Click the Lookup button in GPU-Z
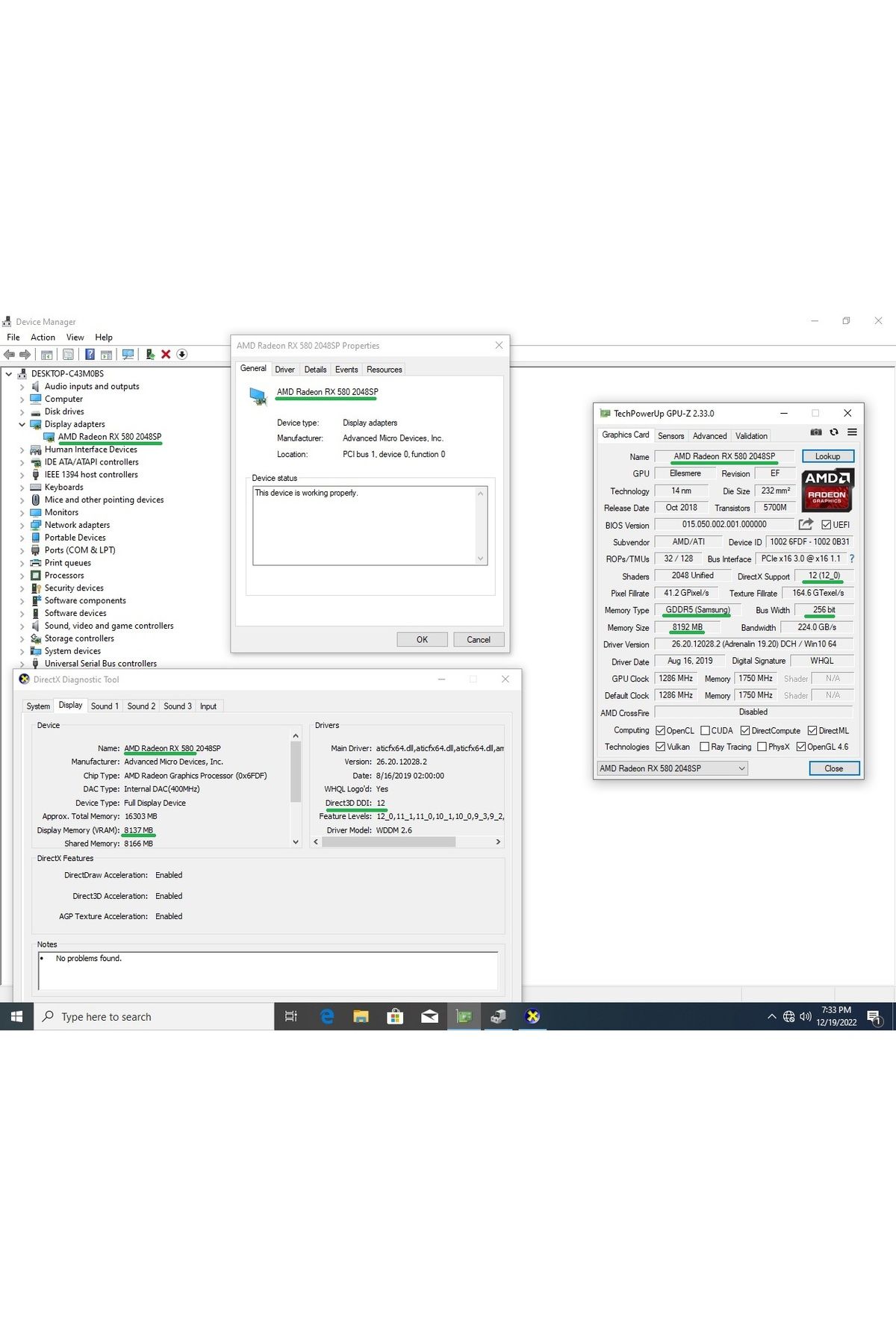 tap(827, 456)
